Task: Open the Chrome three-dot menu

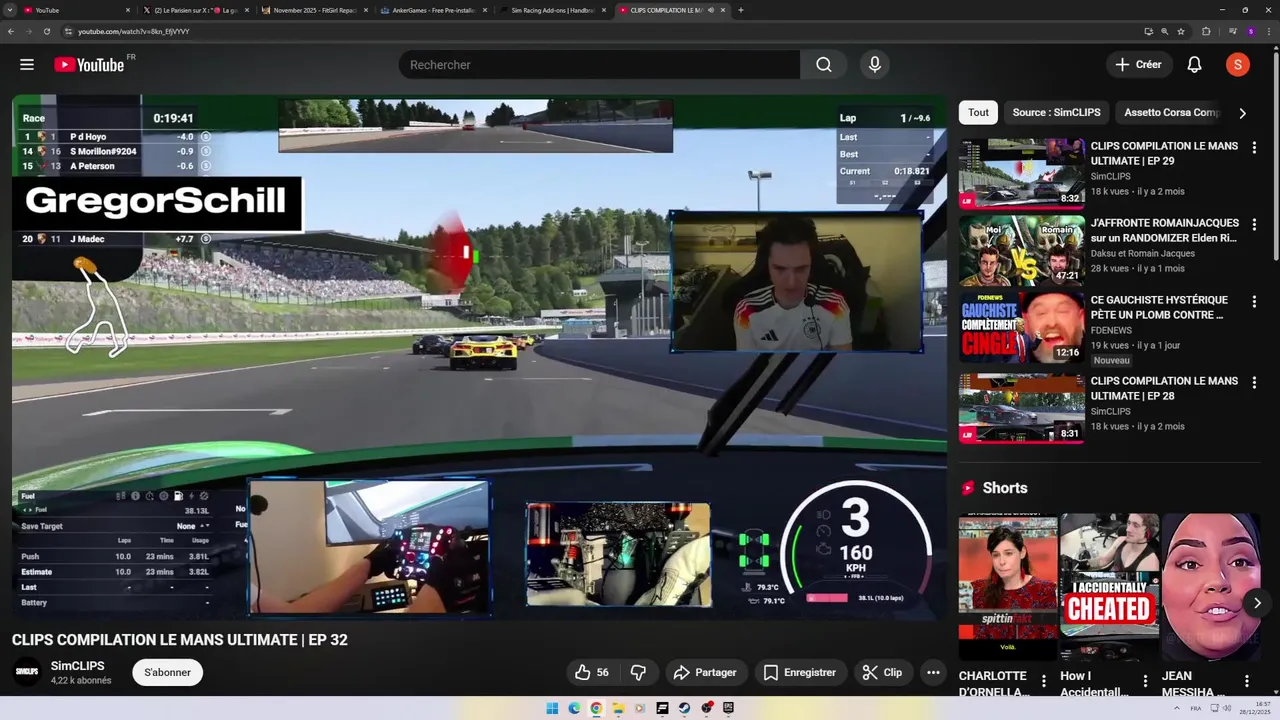Action: 1269,31
